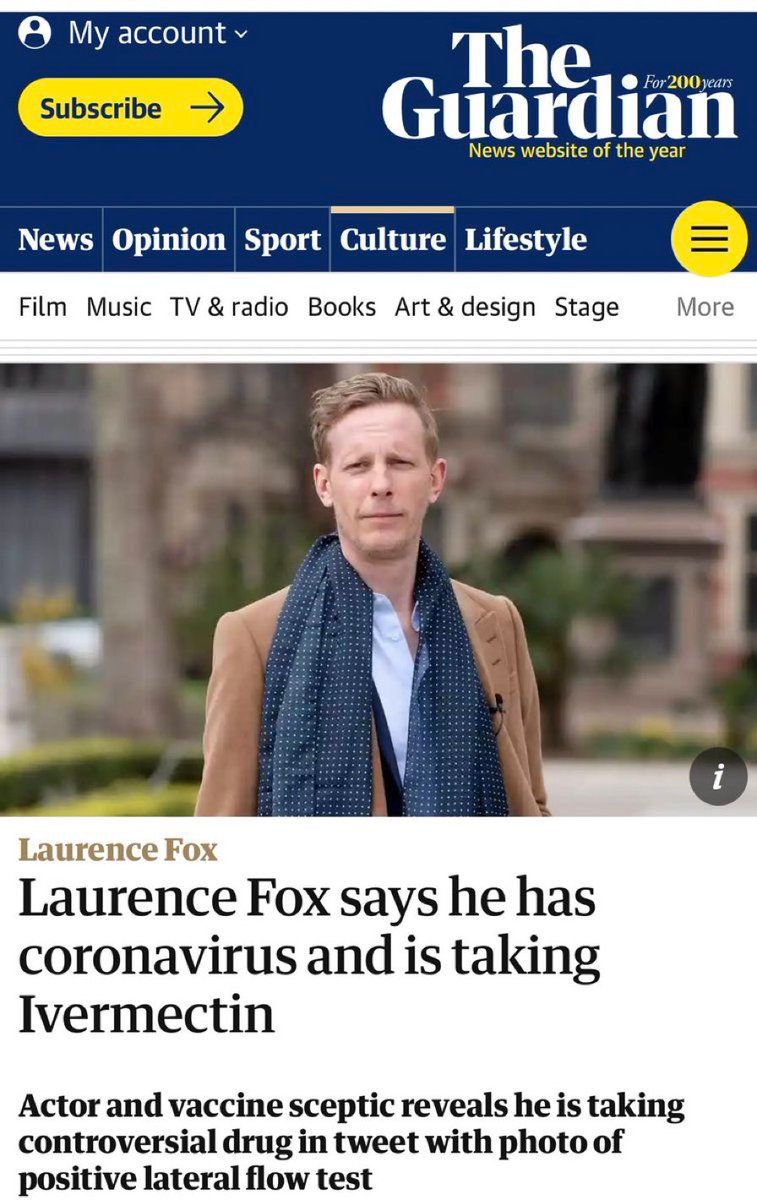Expand More culture sections
The image size is (757, 1200).
[705, 307]
